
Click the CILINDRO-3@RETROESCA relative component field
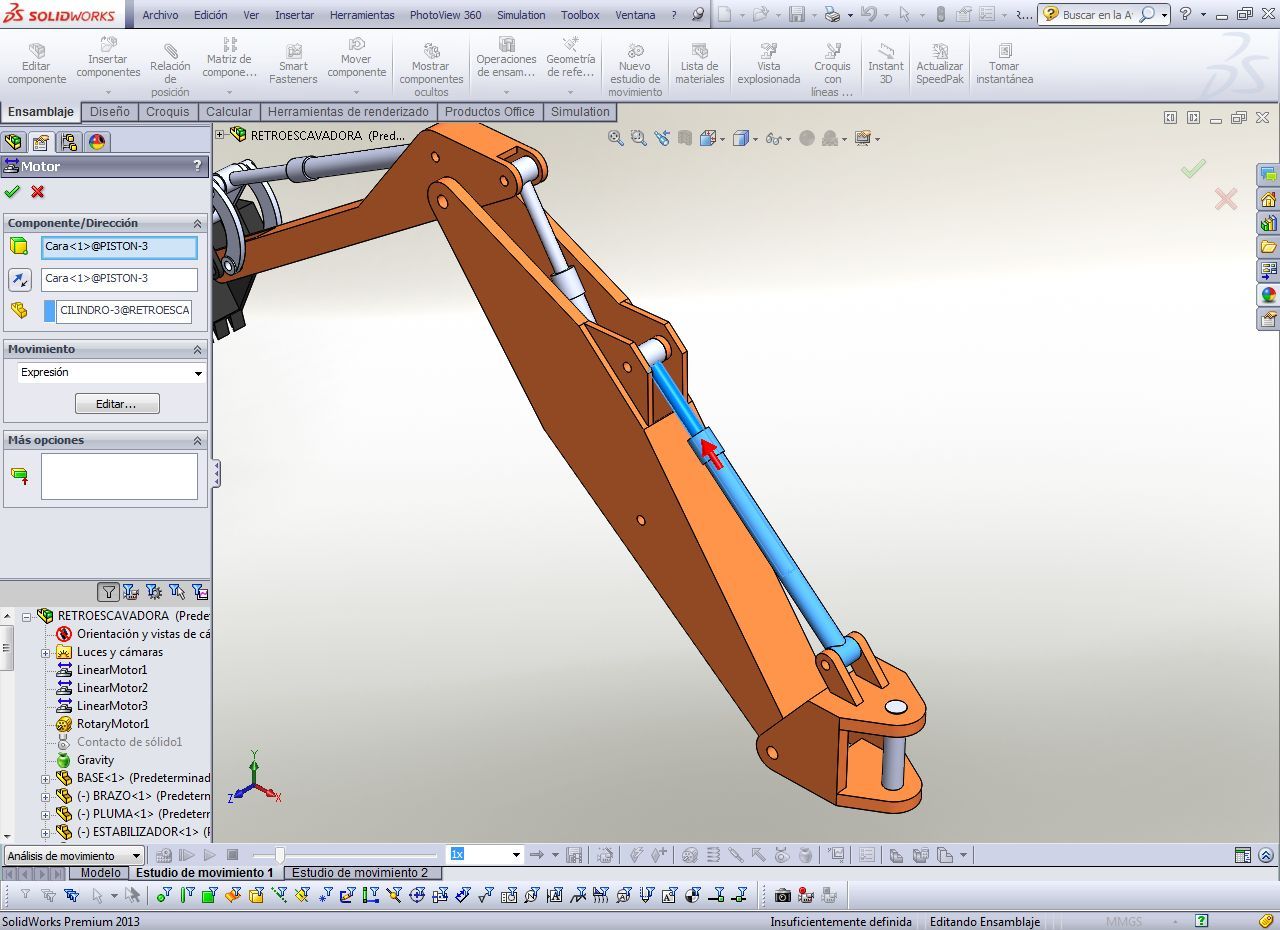[123, 310]
